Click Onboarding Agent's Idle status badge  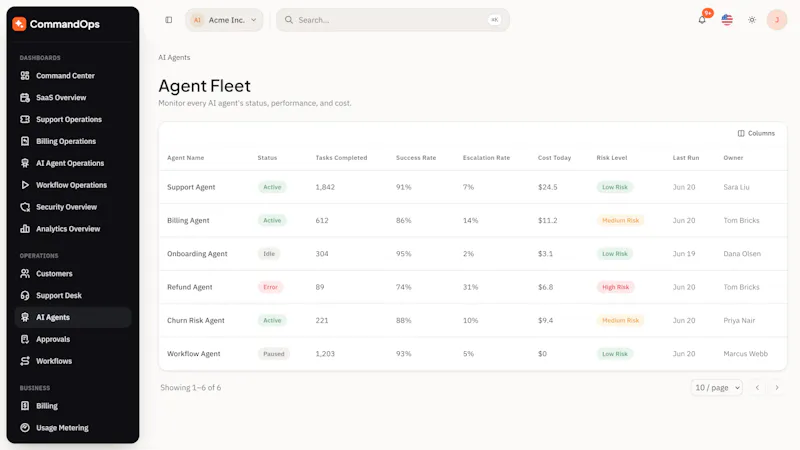tap(269, 254)
